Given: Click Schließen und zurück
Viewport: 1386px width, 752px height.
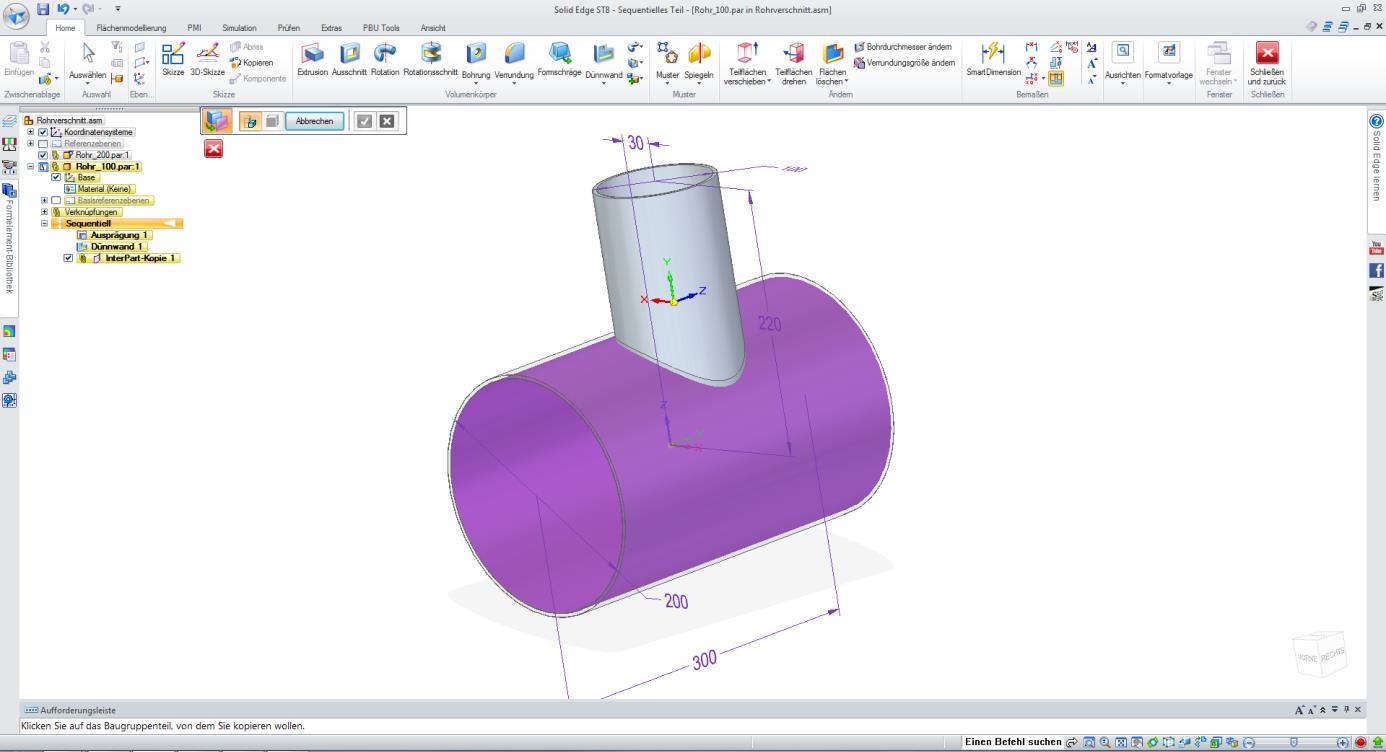Looking at the screenshot, I should click(x=1267, y=63).
